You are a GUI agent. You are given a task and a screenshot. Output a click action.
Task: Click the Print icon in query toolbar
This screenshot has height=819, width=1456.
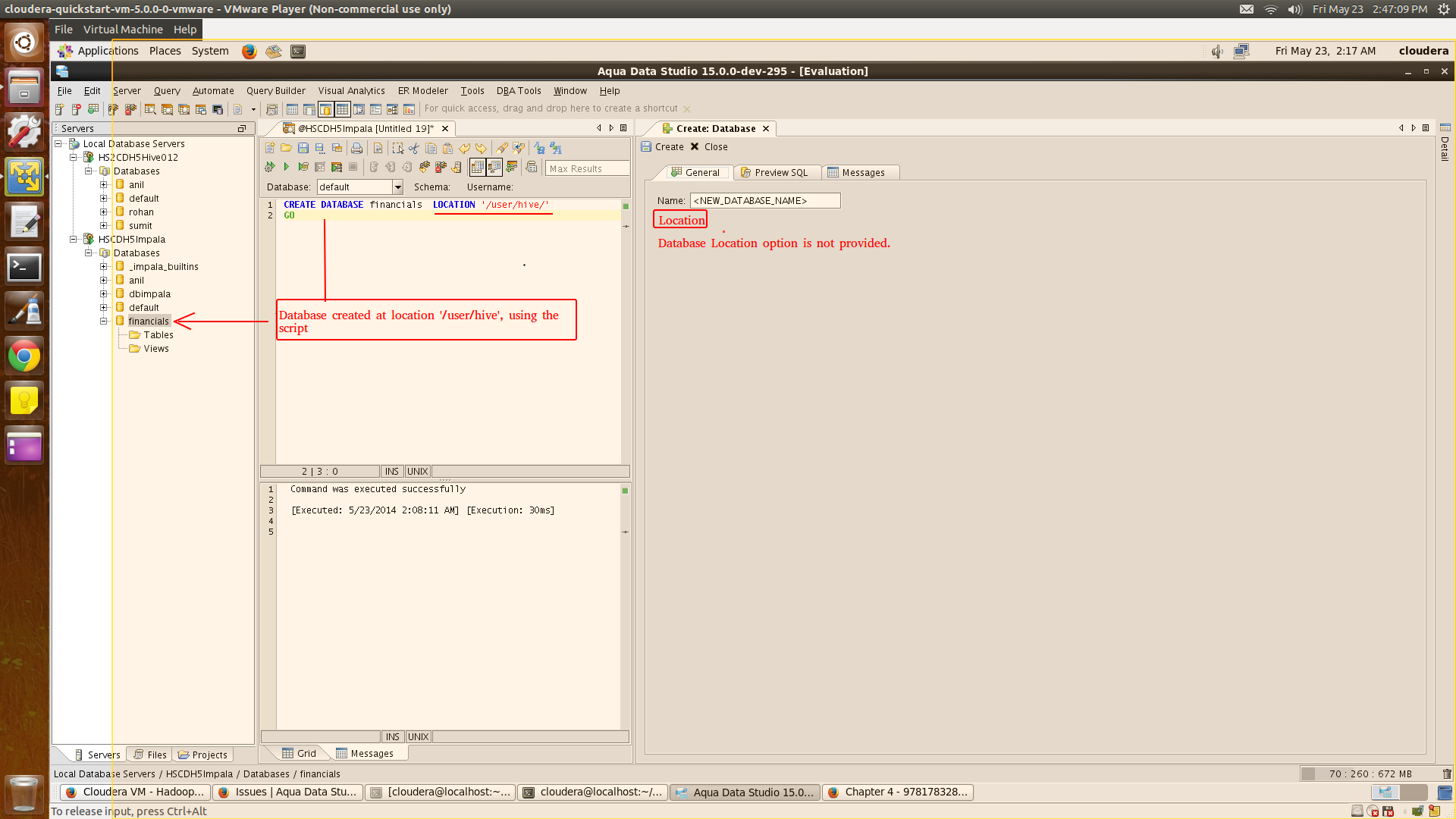(x=356, y=148)
